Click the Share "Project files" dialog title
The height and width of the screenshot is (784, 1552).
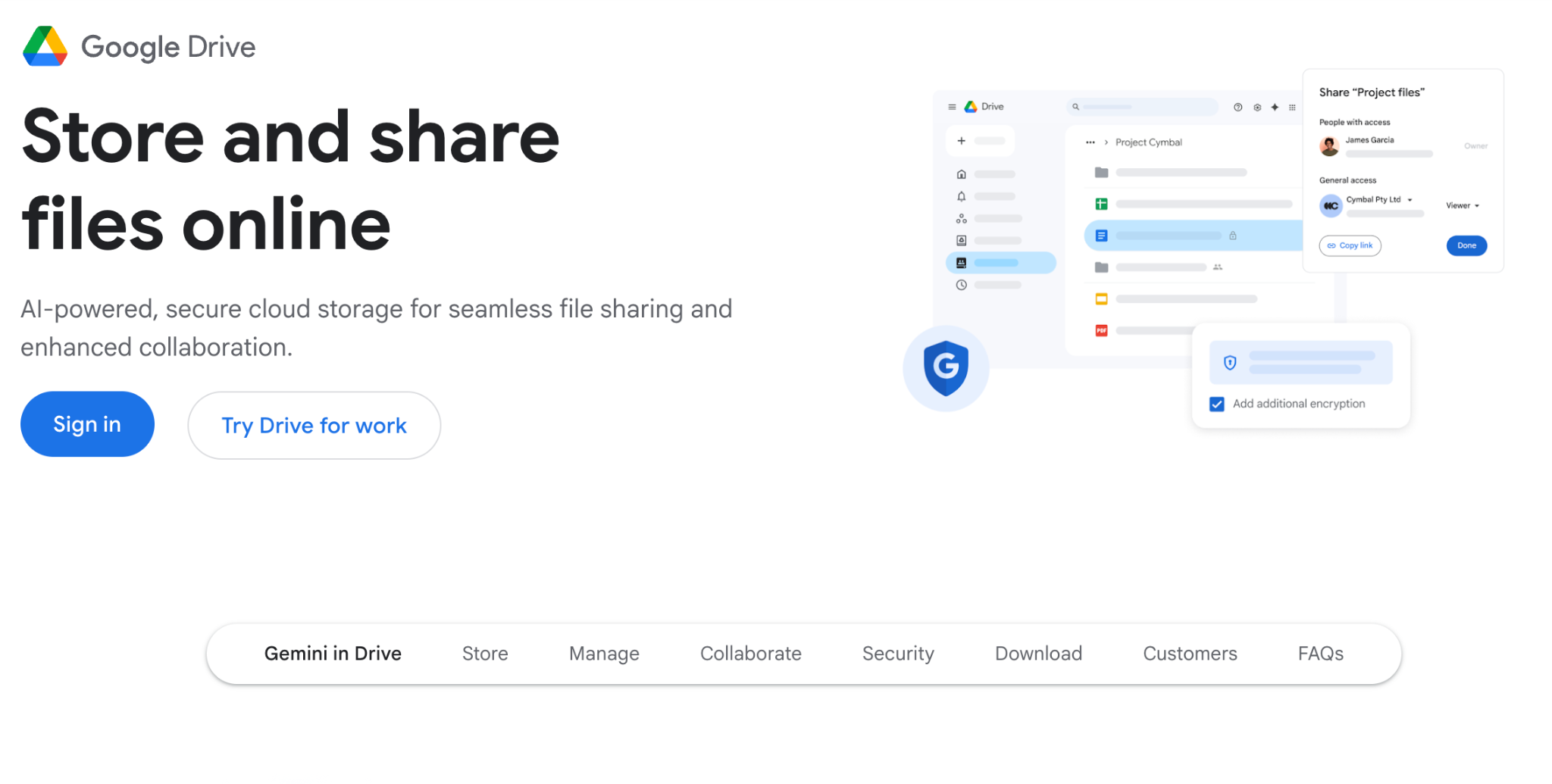pyautogui.click(x=1372, y=92)
